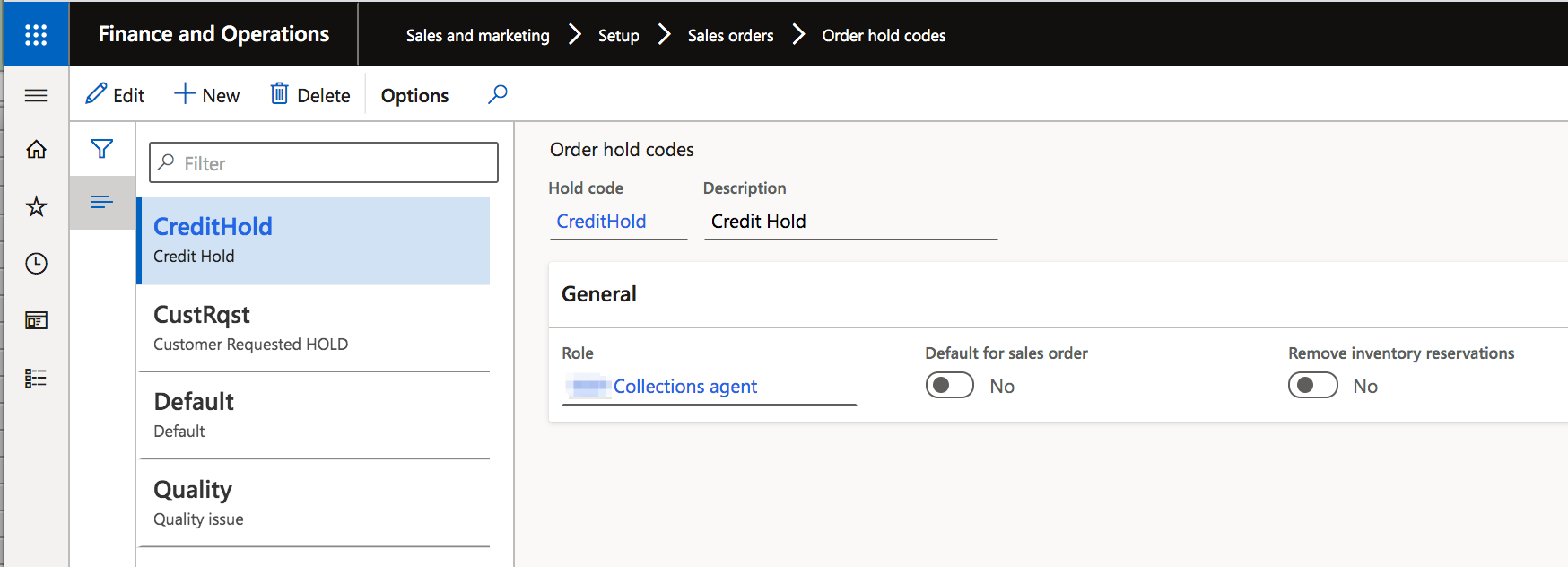Viewport: 1568px width, 567px height.
Task: Click the CreditHold hold code field
Action: (x=618, y=222)
